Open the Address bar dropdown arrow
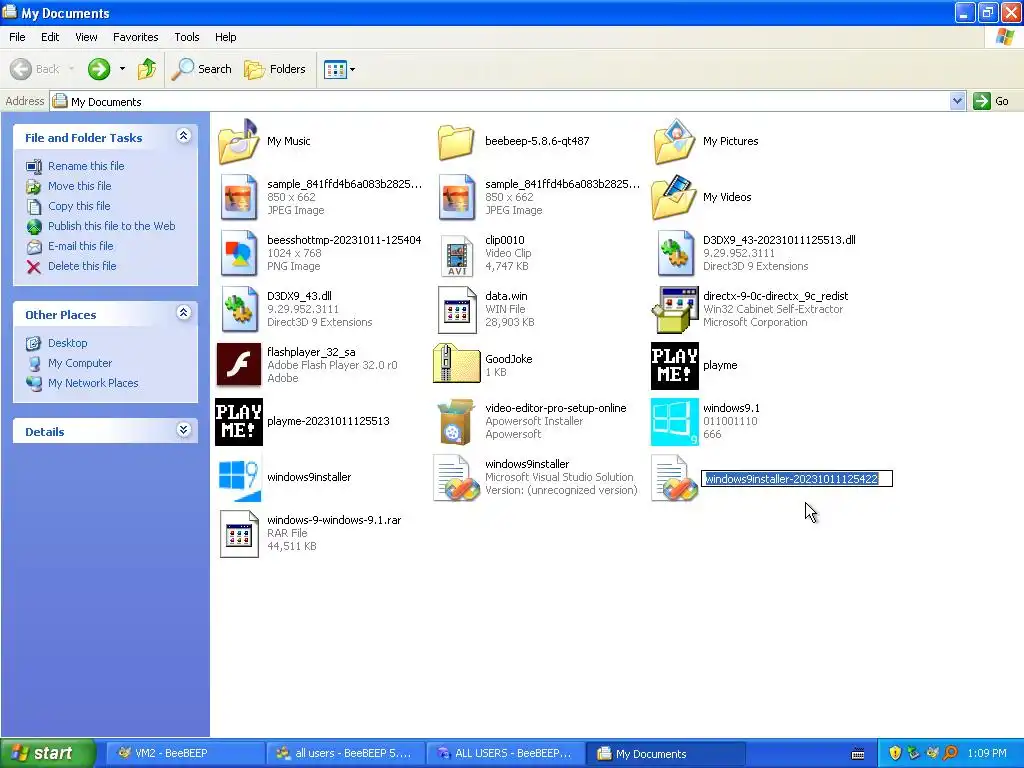Viewport: 1024px width, 768px height. click(x=957, y=101)
